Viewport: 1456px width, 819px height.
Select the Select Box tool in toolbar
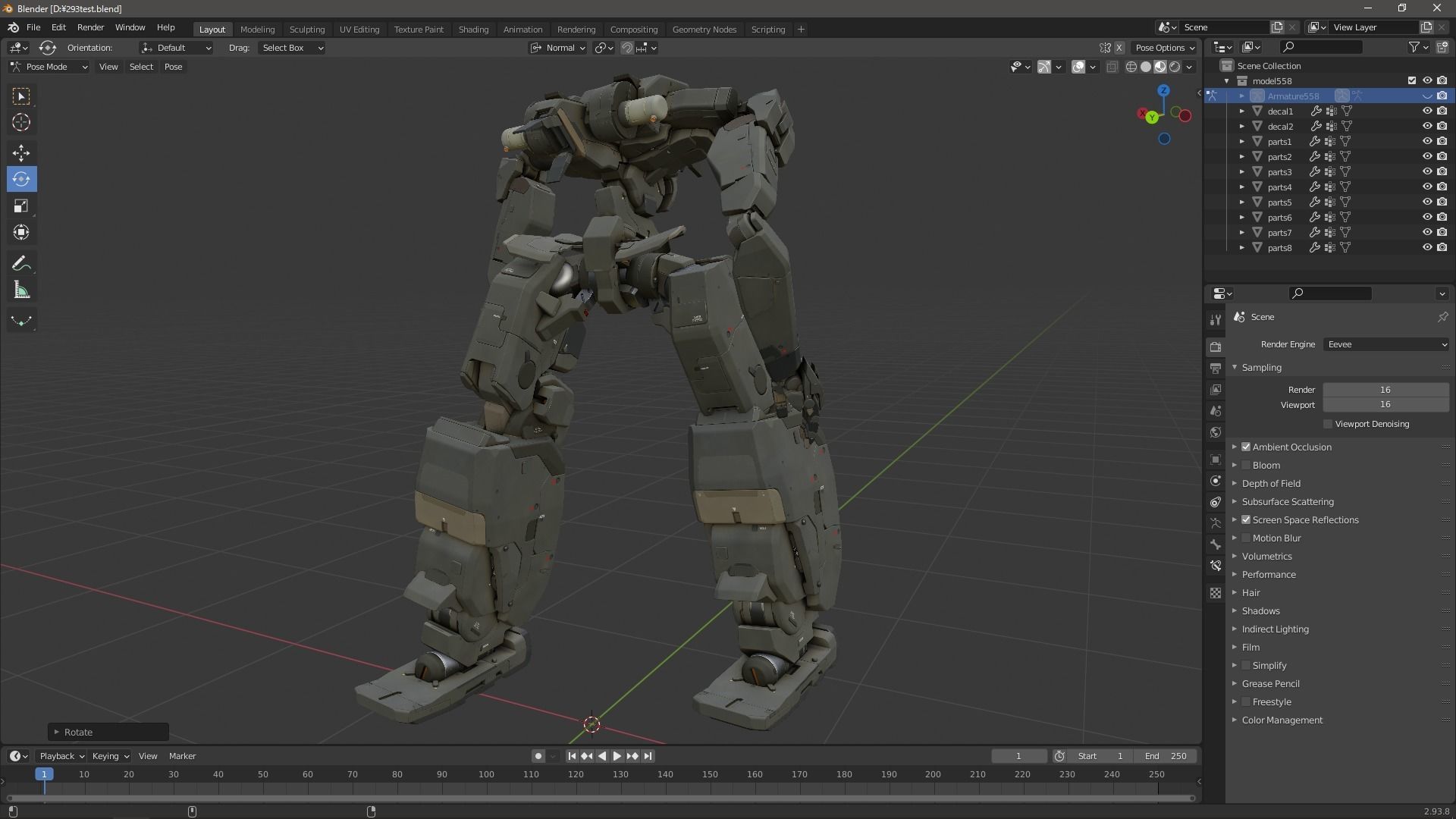pos(21,96)
